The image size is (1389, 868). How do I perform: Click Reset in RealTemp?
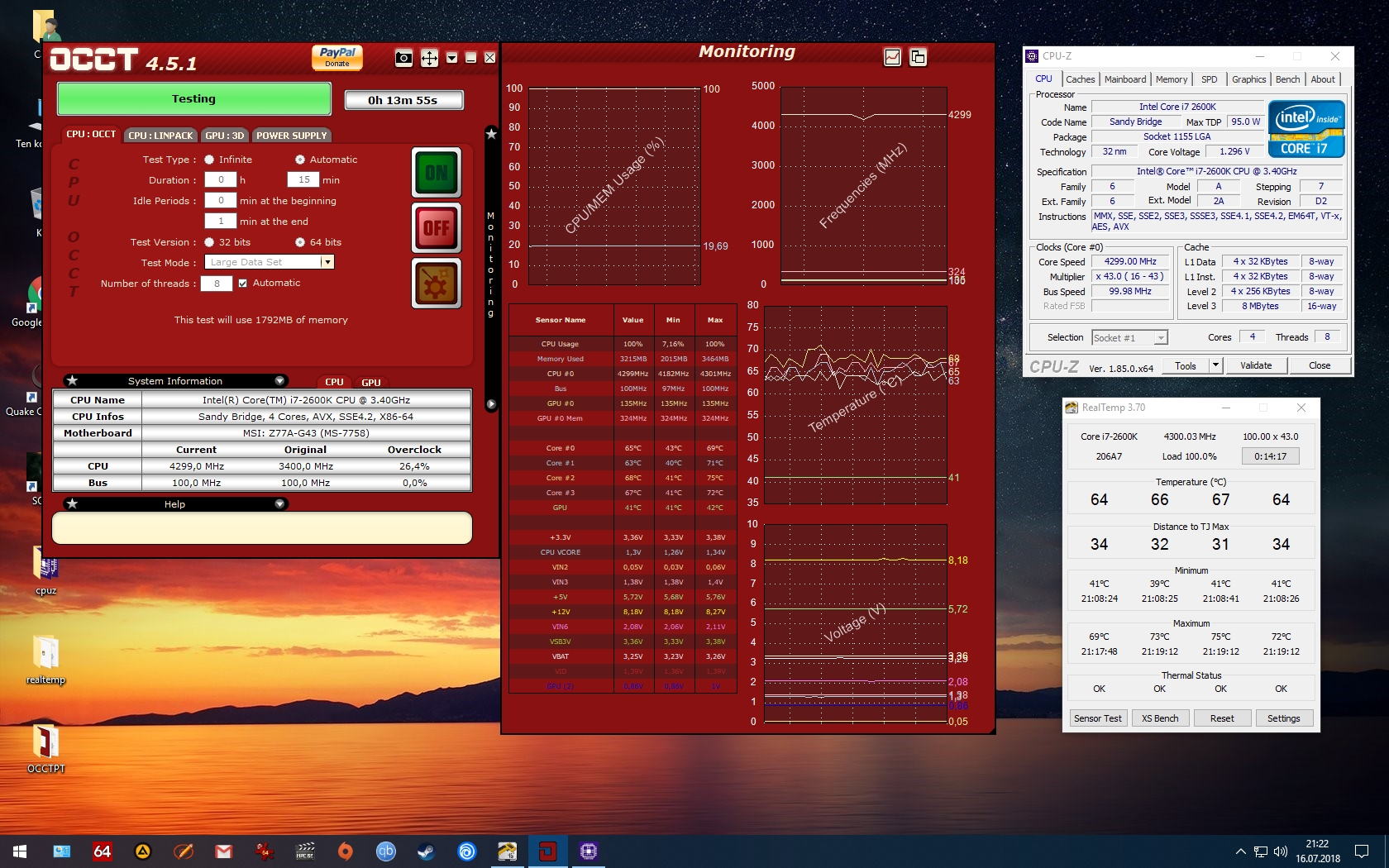pos(1222,718)
